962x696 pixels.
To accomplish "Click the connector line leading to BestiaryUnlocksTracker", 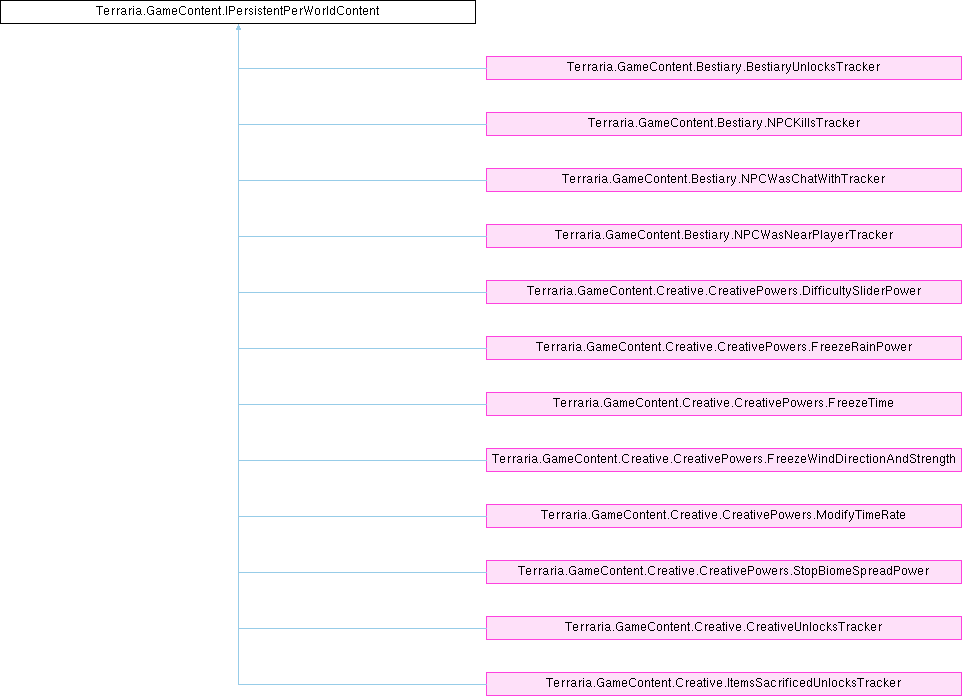I will [x=362, y=68].
